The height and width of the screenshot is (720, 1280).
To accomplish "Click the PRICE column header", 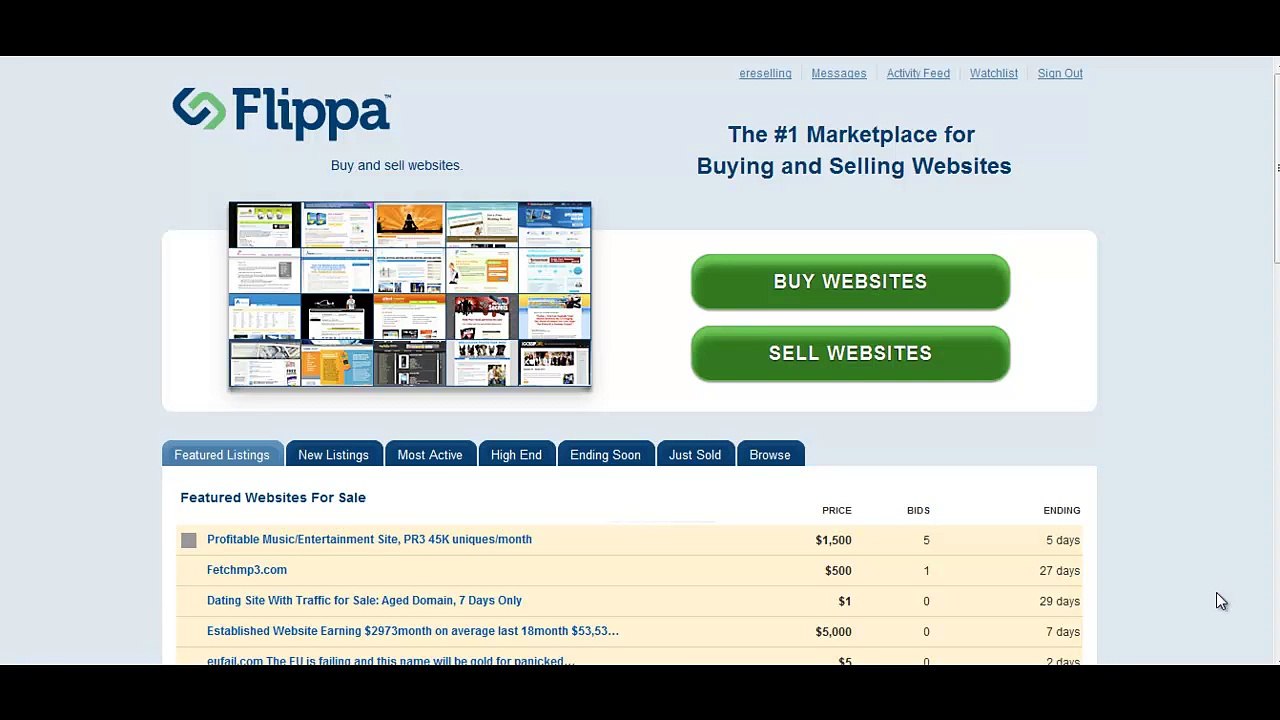I will pos(837,510).
